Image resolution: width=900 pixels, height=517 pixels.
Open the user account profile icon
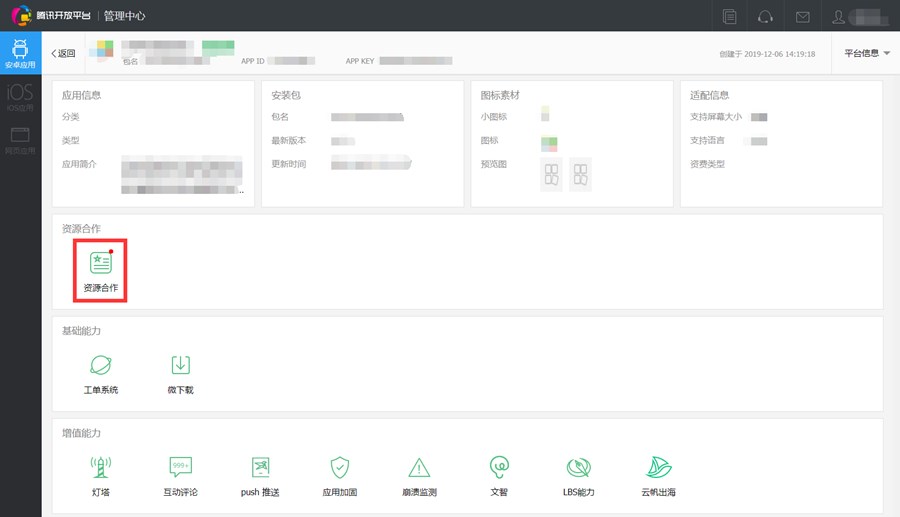click(x=838, y=17)
